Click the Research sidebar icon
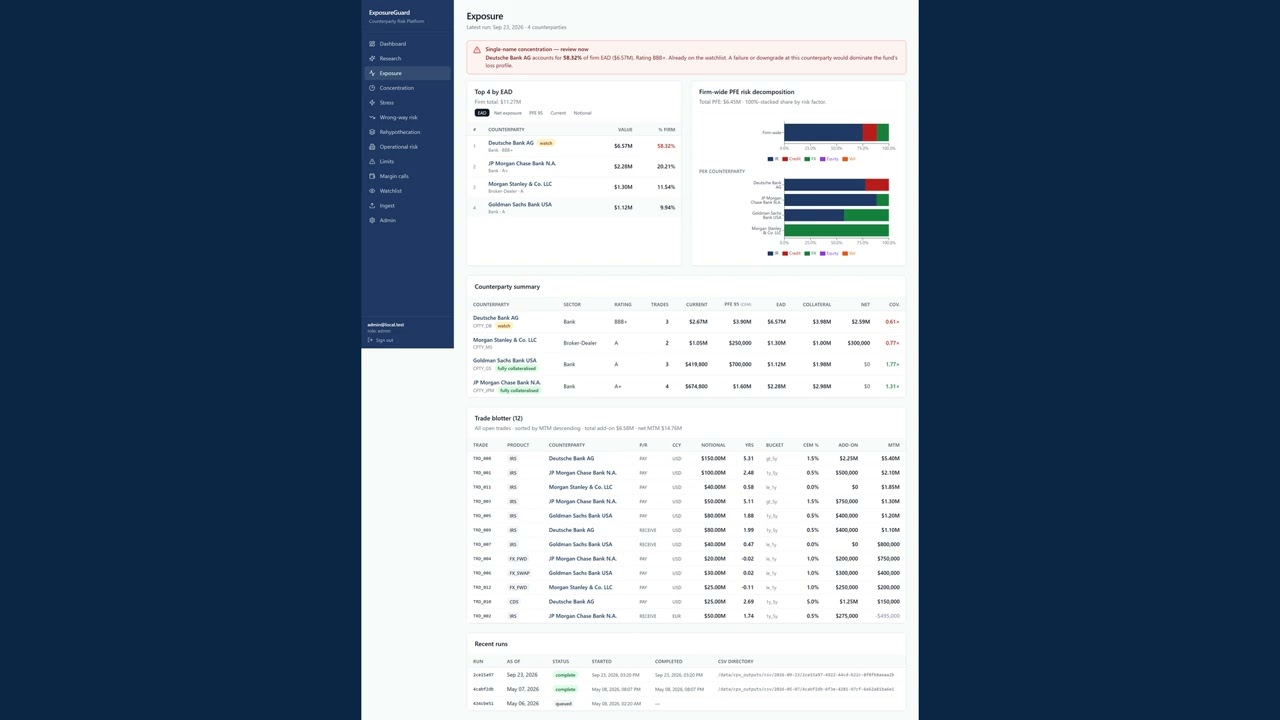Image resolution: width=1280 pixels, height=720 pixels. coord(372,58)
